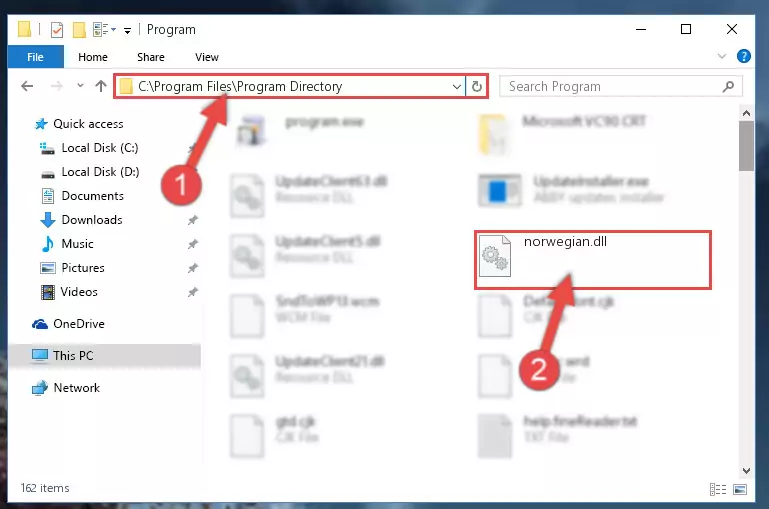Open Downloads in the sidebar
The image size is (769, 509).
click(x=92, y=220)
